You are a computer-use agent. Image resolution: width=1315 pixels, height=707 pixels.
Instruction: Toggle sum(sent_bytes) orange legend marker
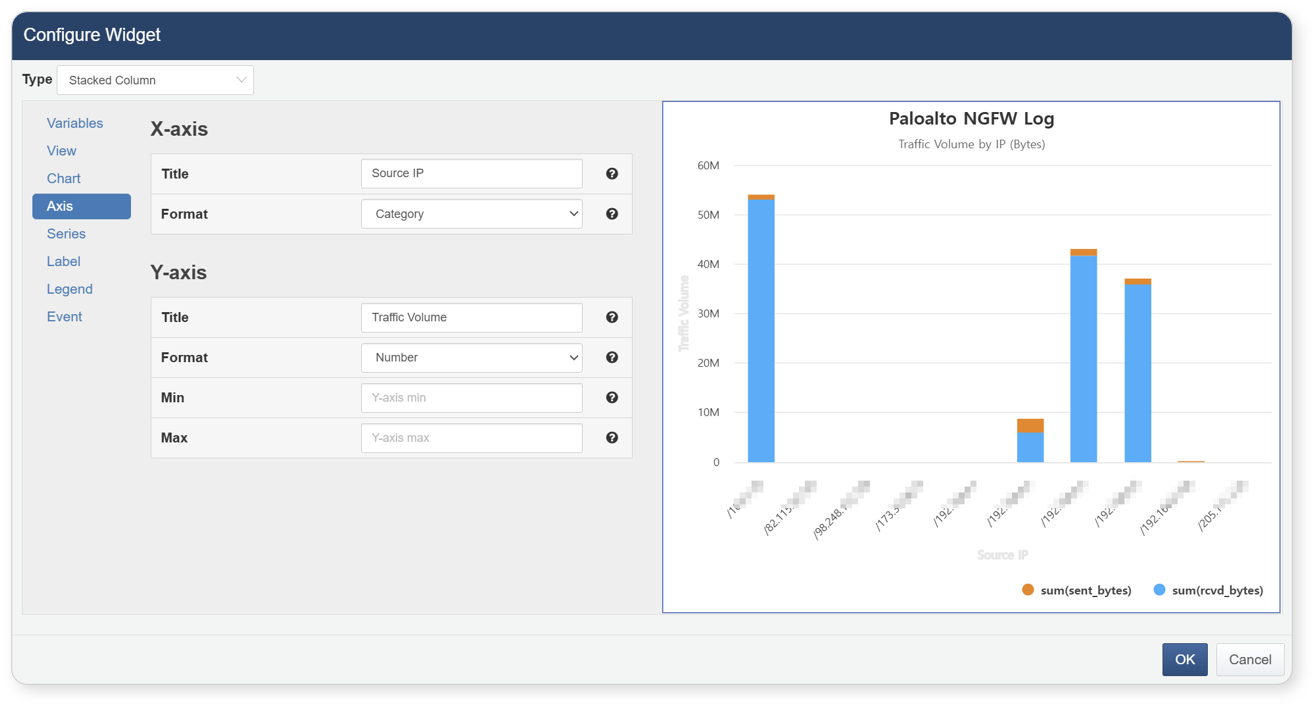(1028, 590)
